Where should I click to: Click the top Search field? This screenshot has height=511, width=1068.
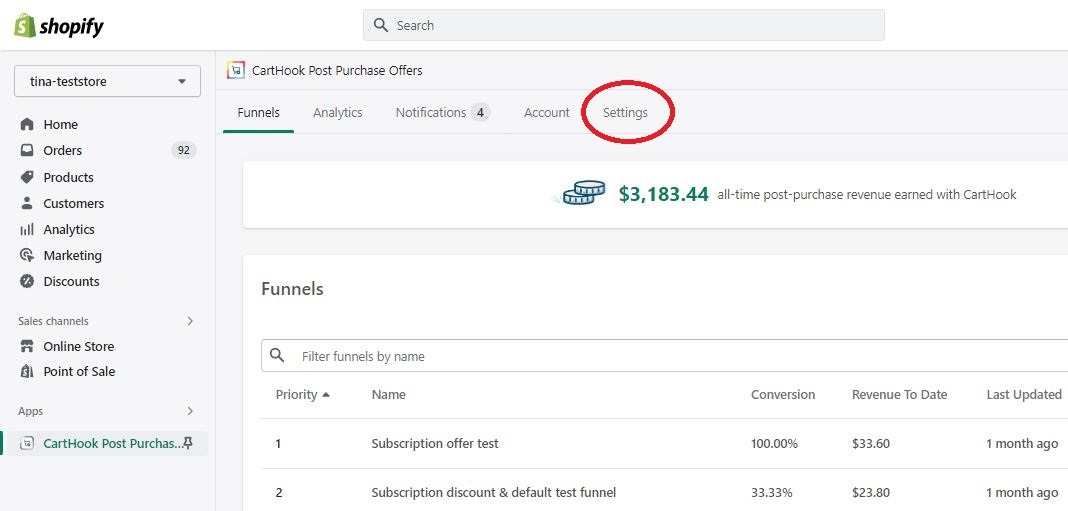click(623, 25)
